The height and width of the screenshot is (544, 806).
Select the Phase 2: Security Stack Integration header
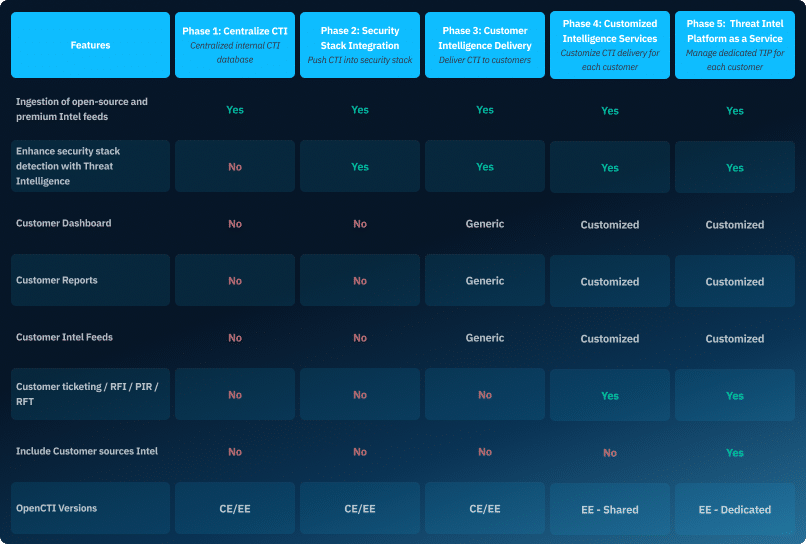[x=360, y=45]
